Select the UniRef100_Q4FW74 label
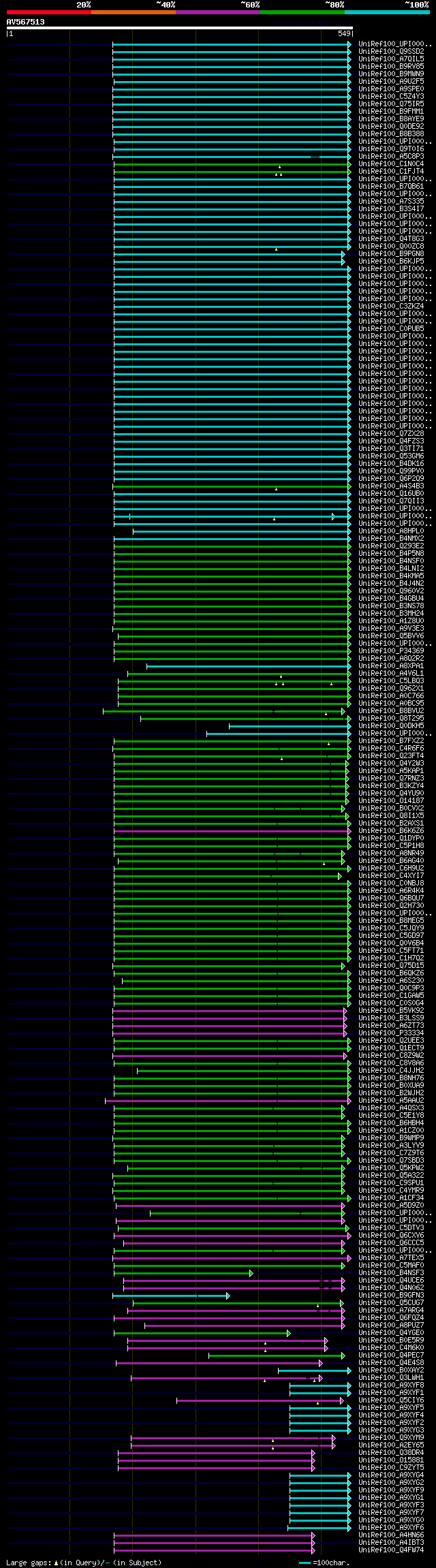The image size is (436, 1568). pyautogui.click(x=391, y=1550)
